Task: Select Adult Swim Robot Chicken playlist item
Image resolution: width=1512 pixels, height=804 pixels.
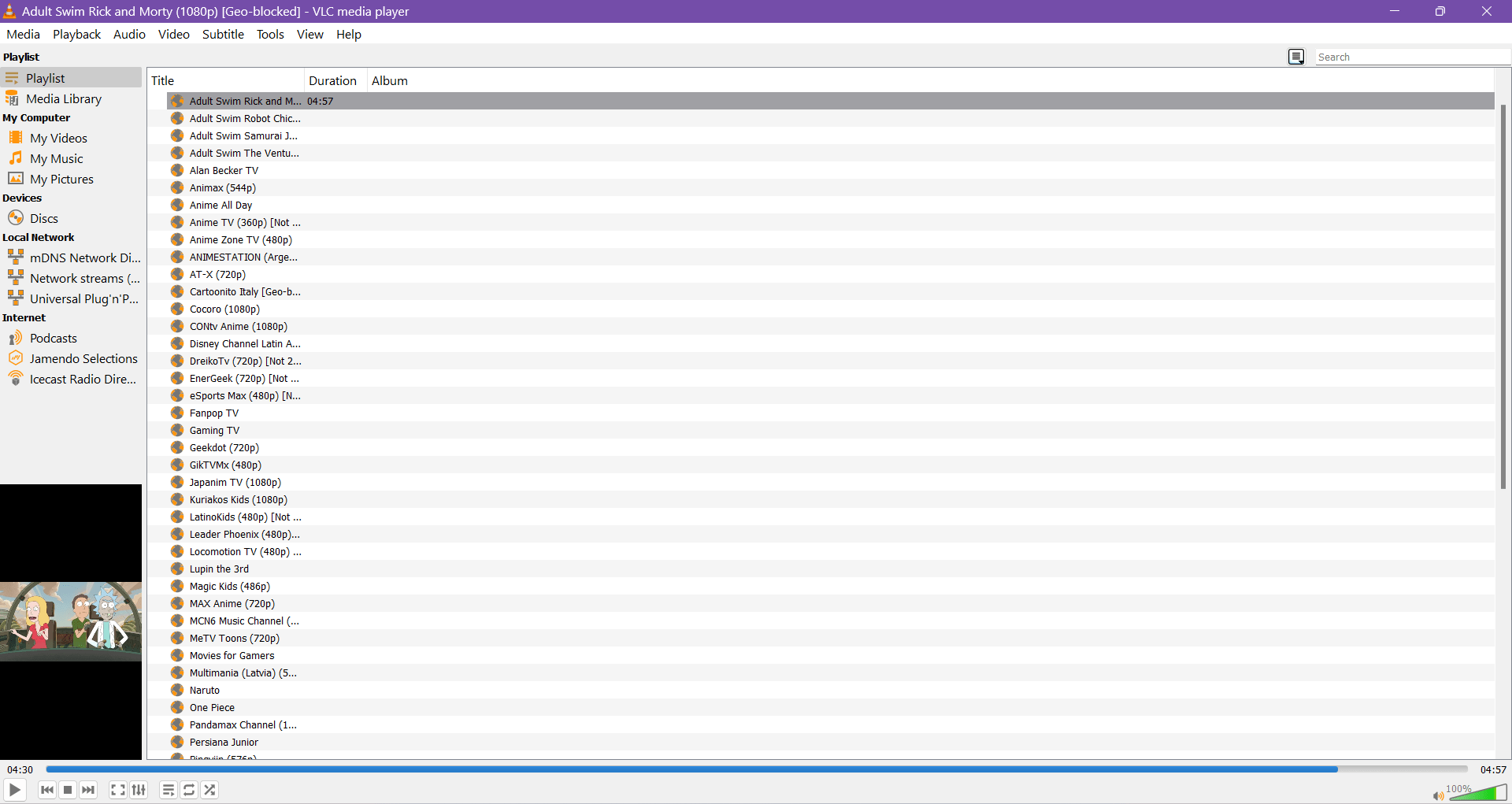Action: [x=831, y=118]
